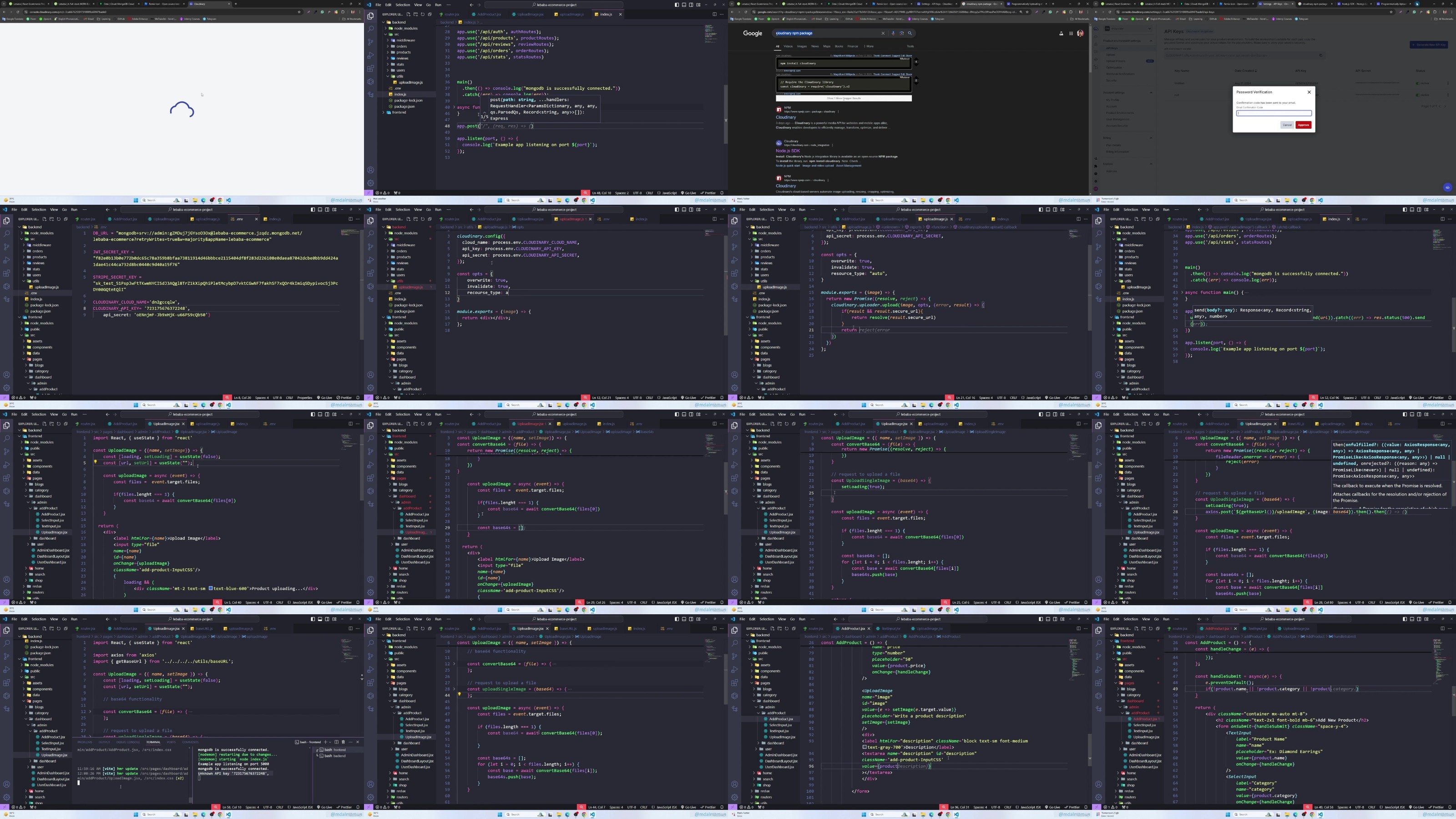
Task: Toggle Active switch for the second API key row
Action: (1418, 95)
